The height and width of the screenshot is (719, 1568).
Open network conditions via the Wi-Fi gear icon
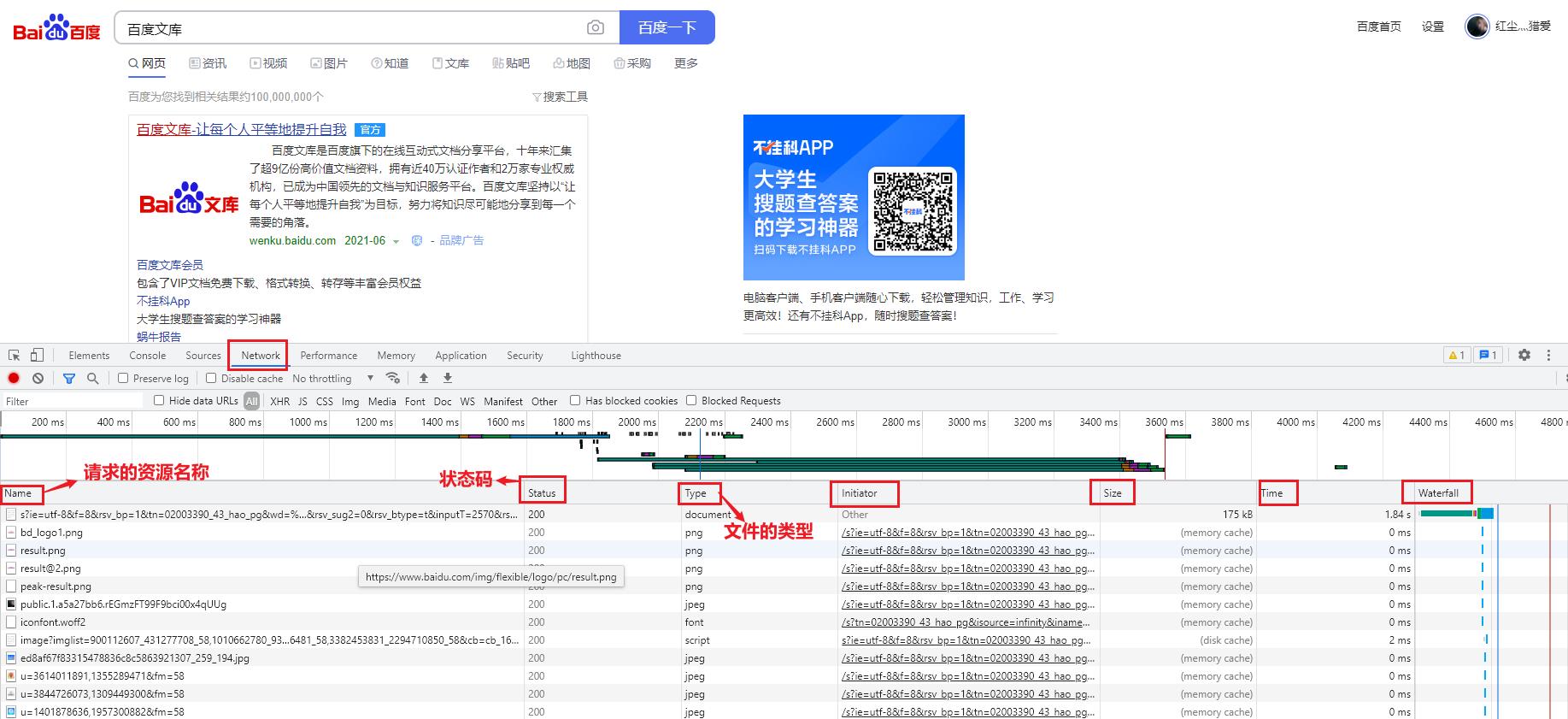click(393, 378)
